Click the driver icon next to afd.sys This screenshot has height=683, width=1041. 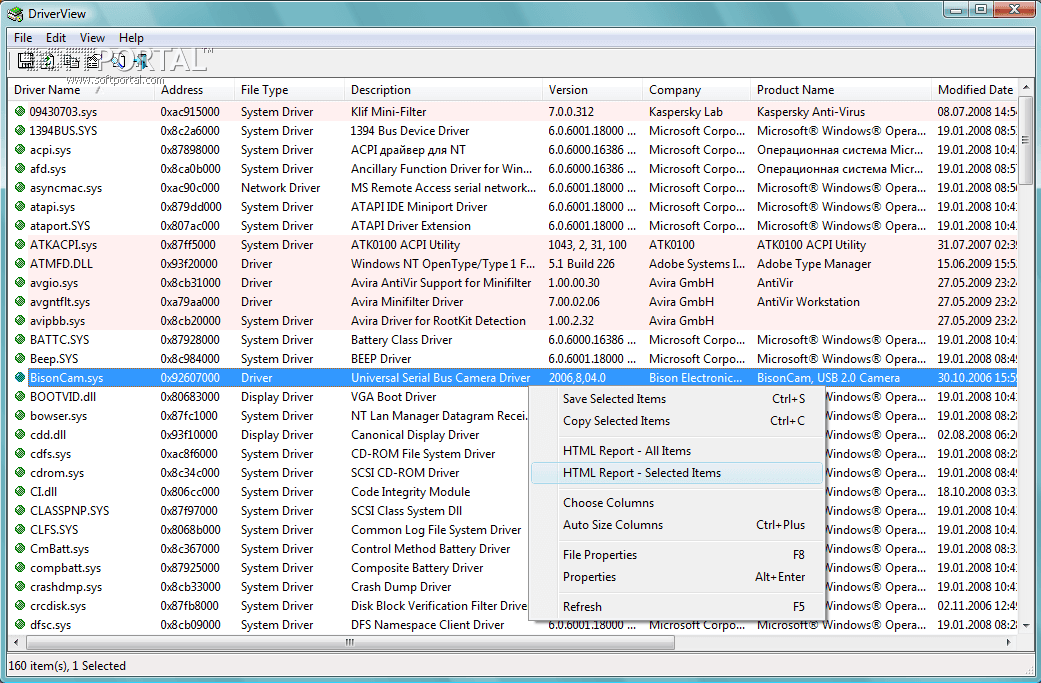(20, 169)
